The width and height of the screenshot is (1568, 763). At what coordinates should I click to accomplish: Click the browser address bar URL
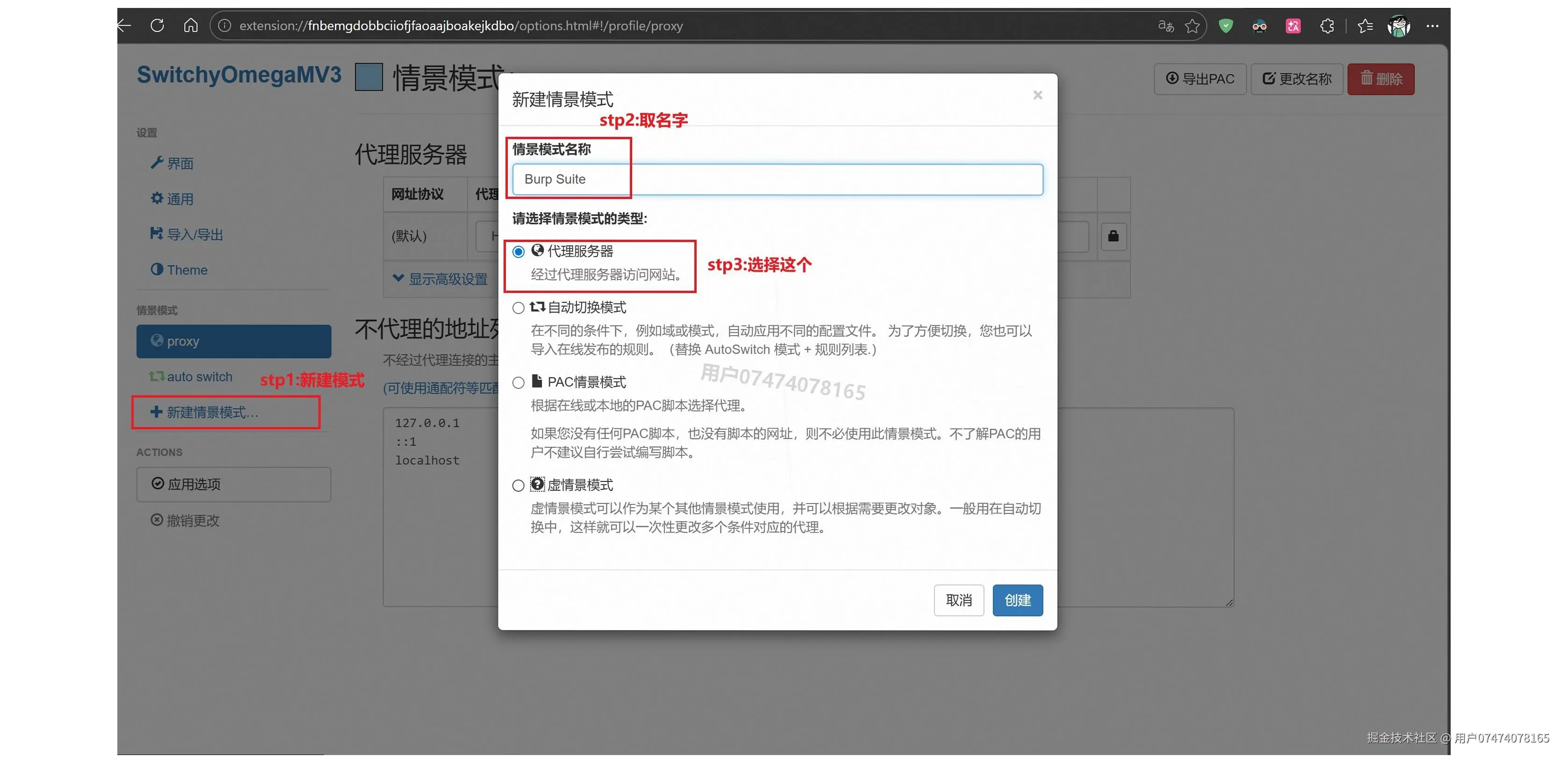coord(461,26)
